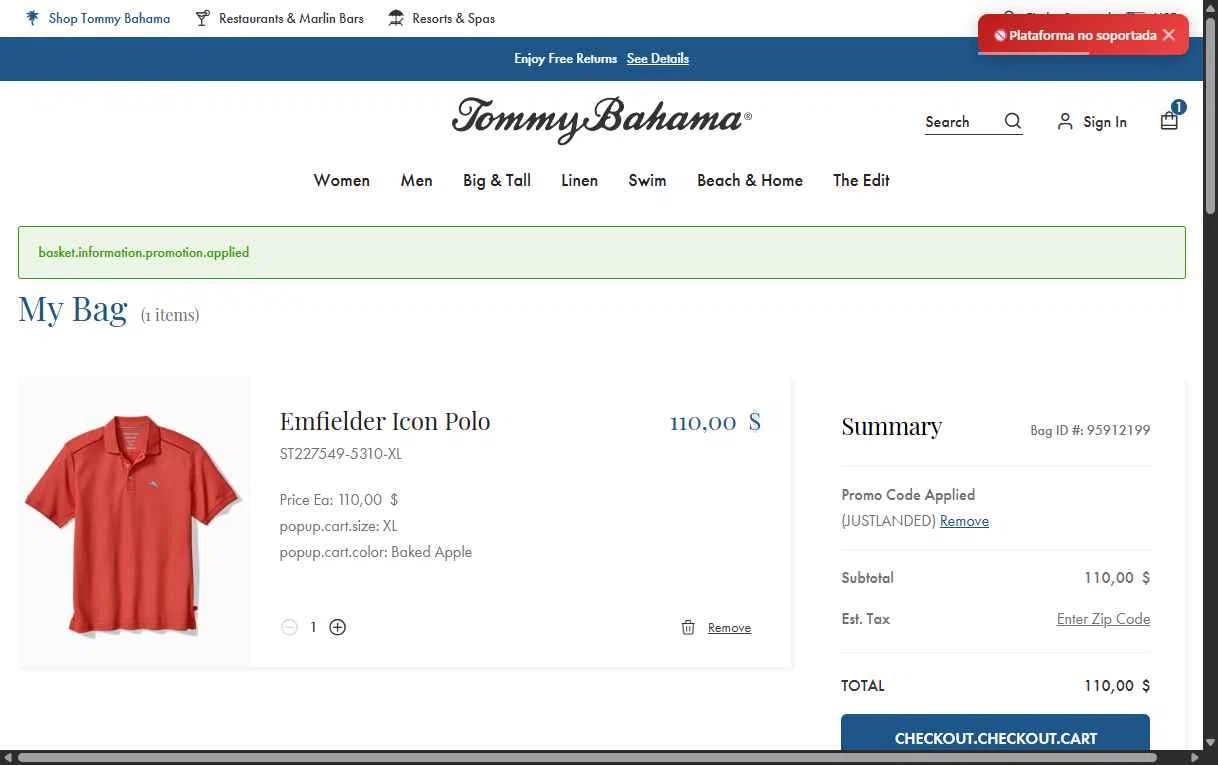Remove the polo item from bag
The width and height of the screenshot is (1218, 765).
coord(729,628)
